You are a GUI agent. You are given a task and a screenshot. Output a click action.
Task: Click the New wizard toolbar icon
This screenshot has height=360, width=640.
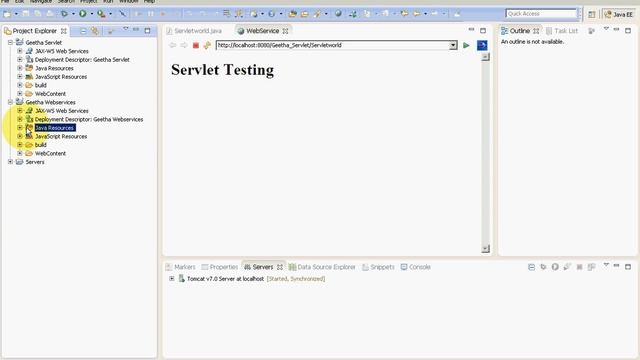[7, 13]
